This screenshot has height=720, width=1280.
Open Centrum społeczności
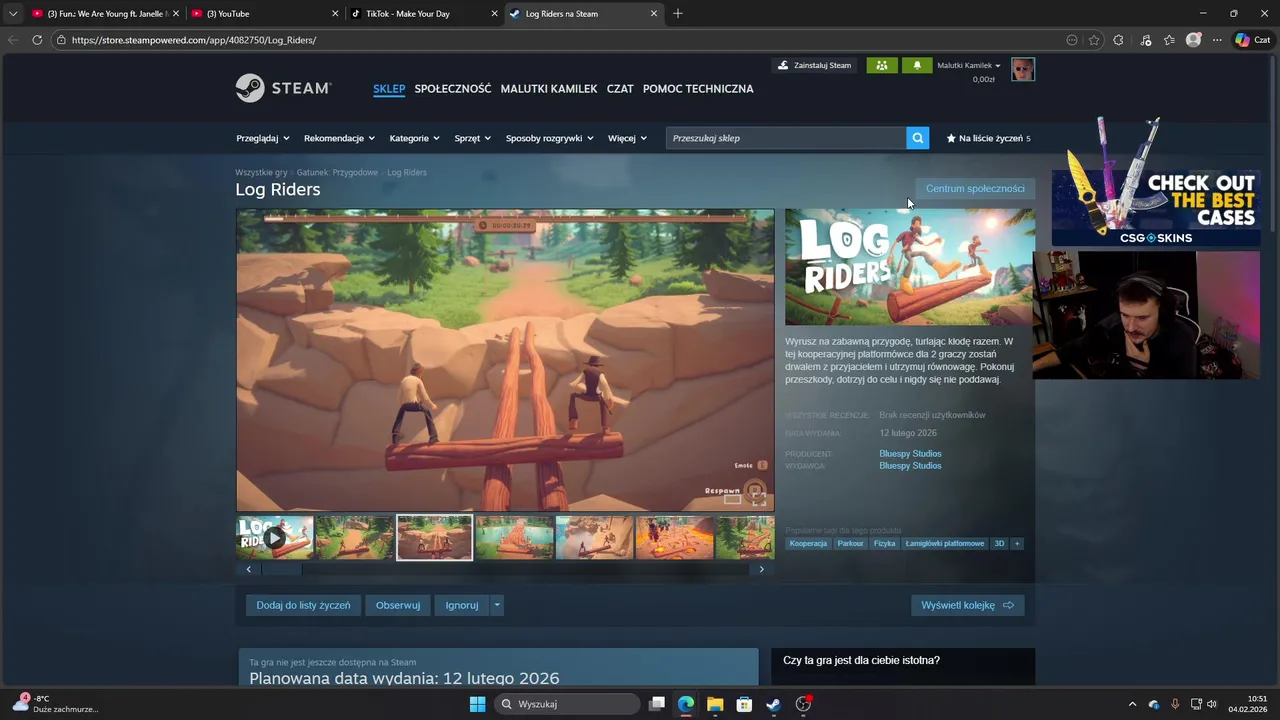point(975,188)
